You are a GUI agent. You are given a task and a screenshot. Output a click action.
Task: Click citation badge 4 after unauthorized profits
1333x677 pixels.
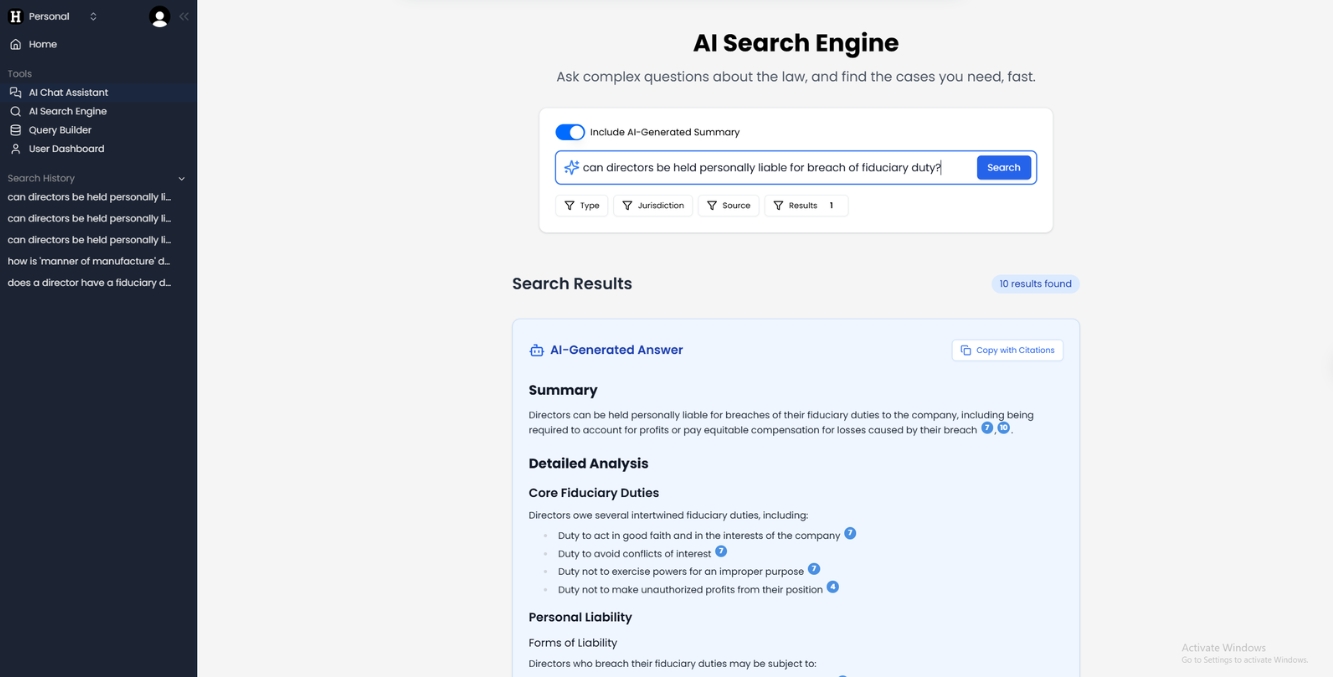832,587
